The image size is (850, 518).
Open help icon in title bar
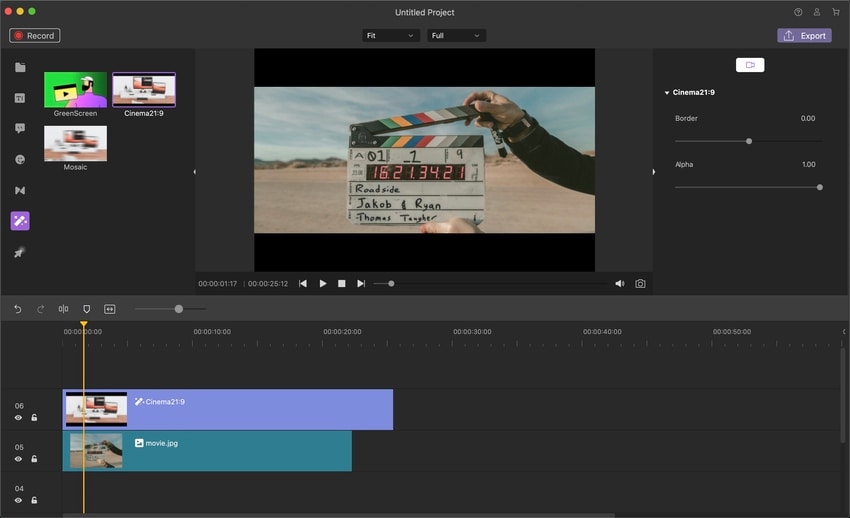[798, 12]
